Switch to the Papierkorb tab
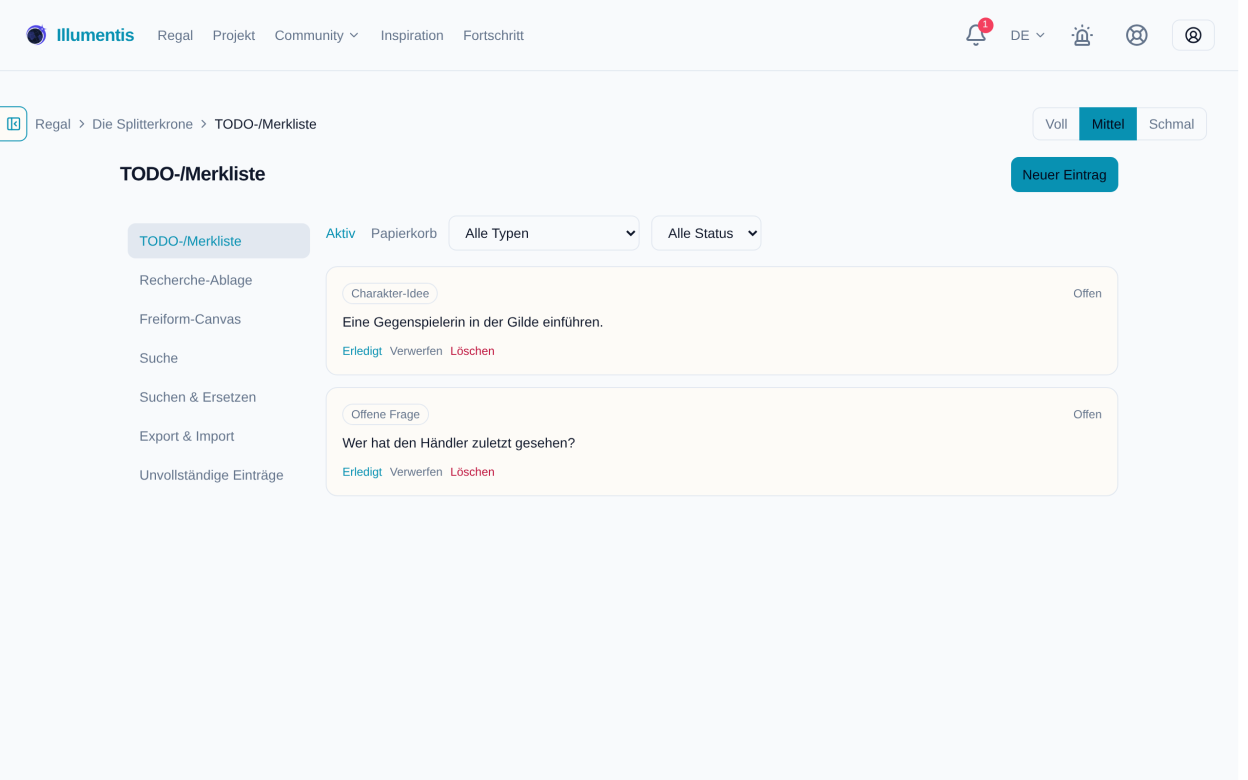 click(x=404, y=233)
